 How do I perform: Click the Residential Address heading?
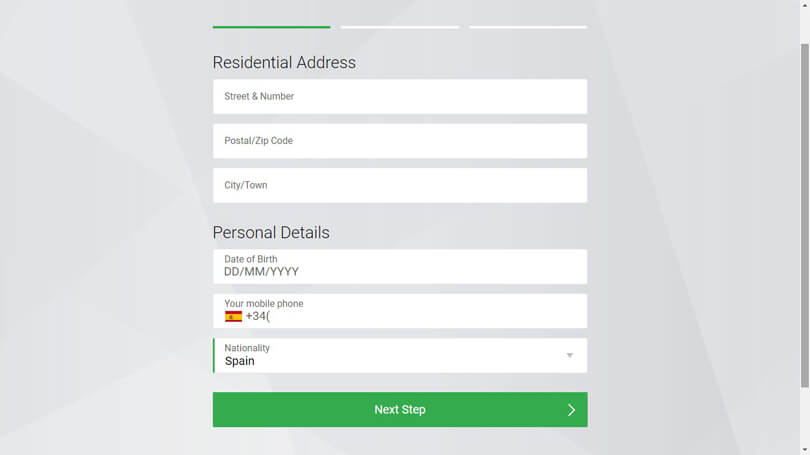(284, 62)
